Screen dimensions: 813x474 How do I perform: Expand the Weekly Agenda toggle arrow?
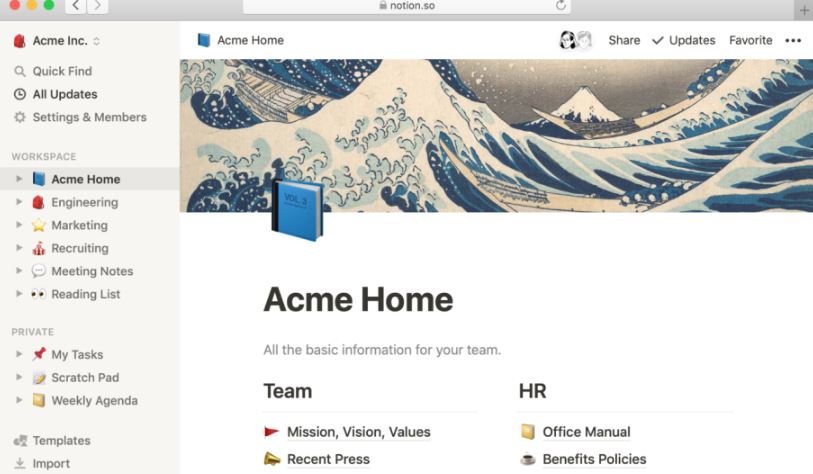(x=19, y=400)
